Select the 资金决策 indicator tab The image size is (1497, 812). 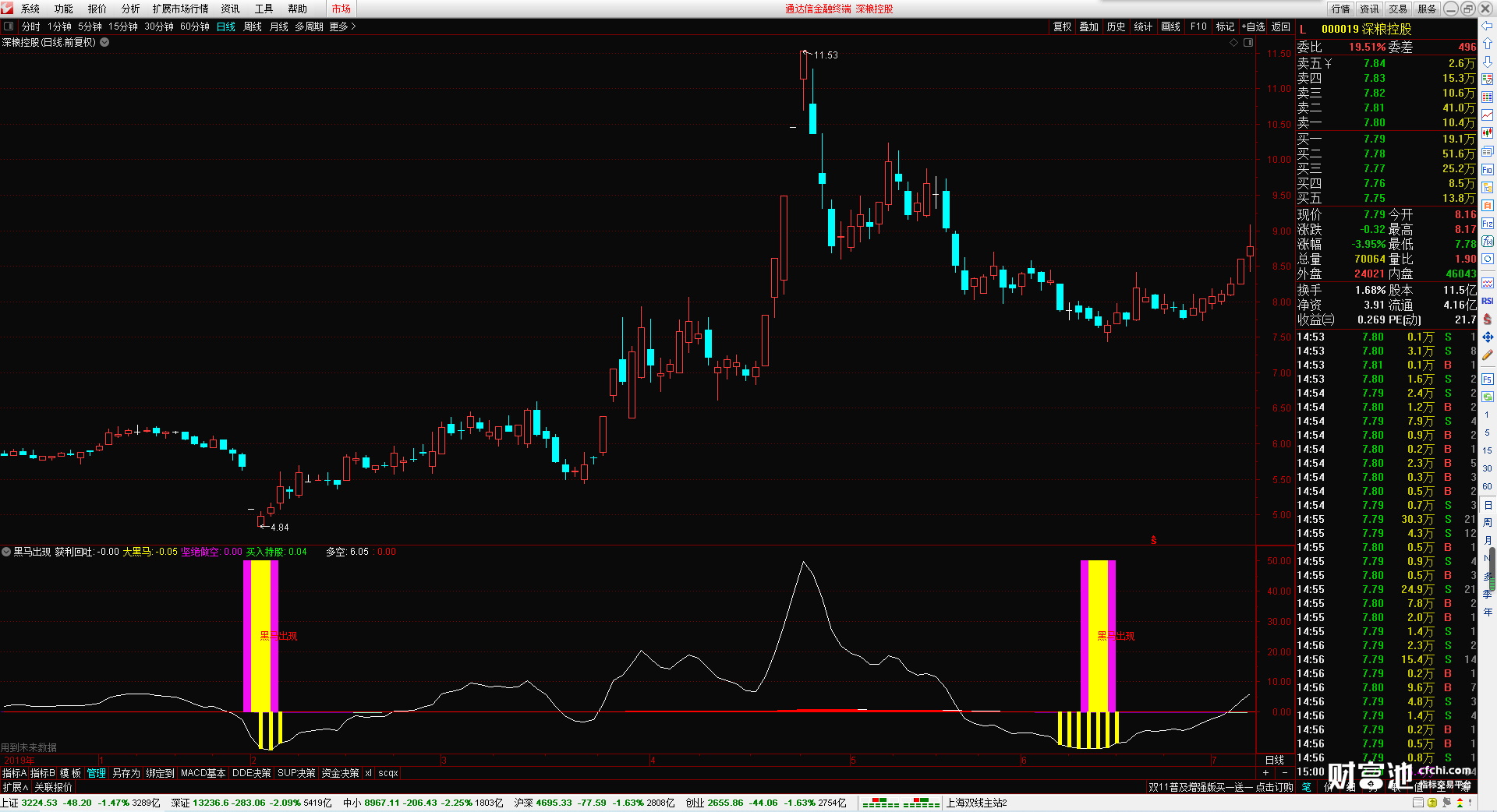coord(340,773)
